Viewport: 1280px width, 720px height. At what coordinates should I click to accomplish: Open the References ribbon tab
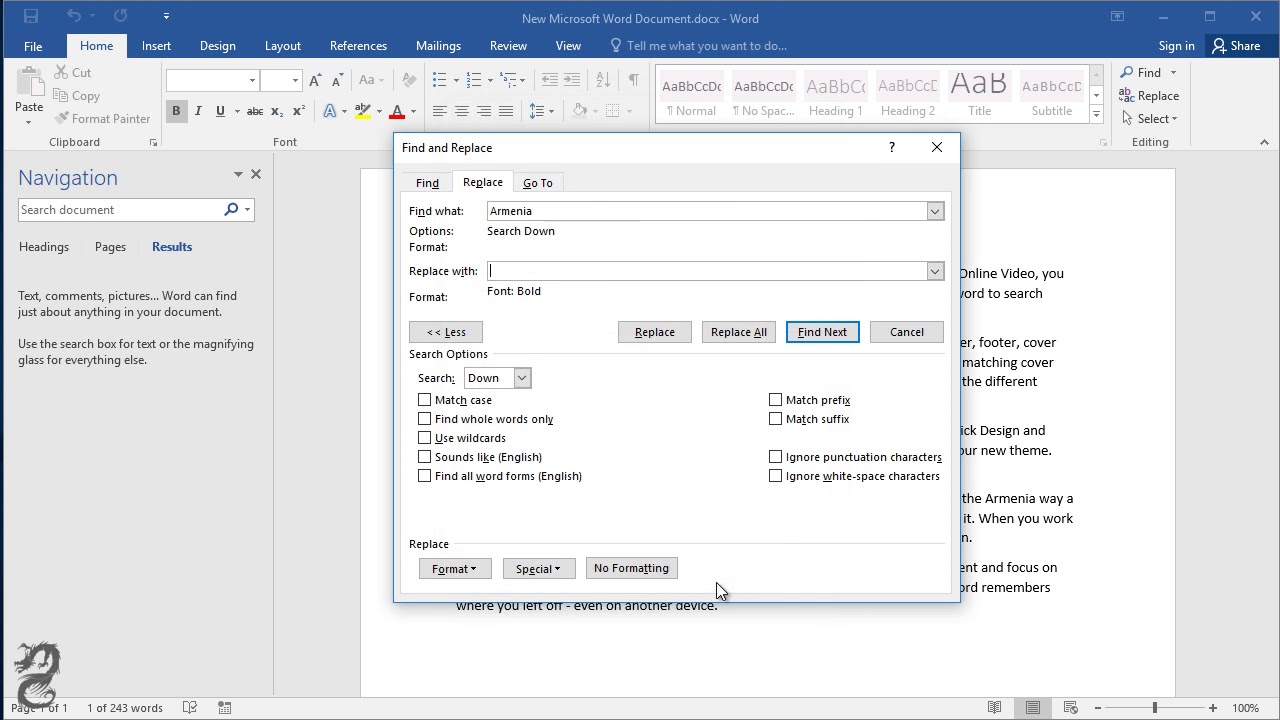point(358,46)
